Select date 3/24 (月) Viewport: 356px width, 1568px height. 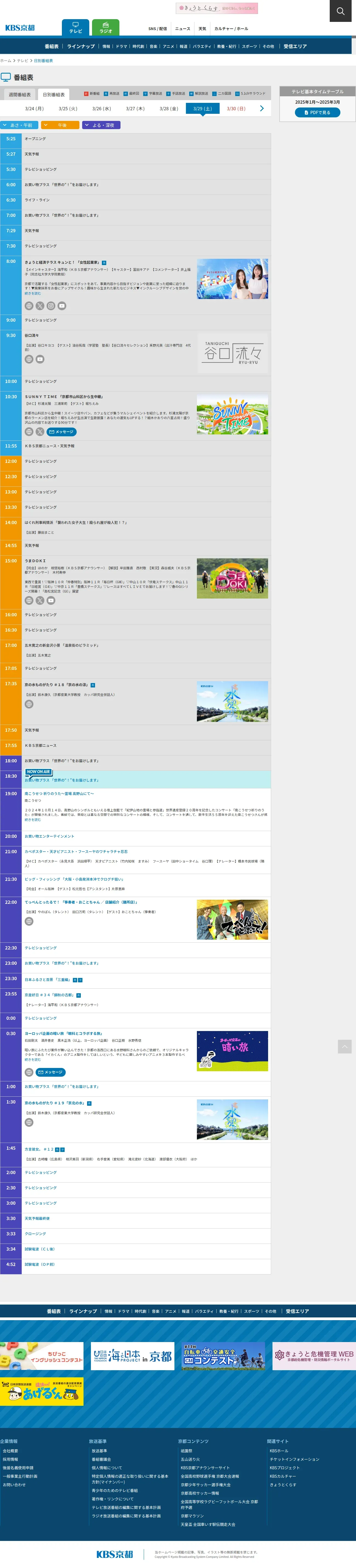coord(34,108)
